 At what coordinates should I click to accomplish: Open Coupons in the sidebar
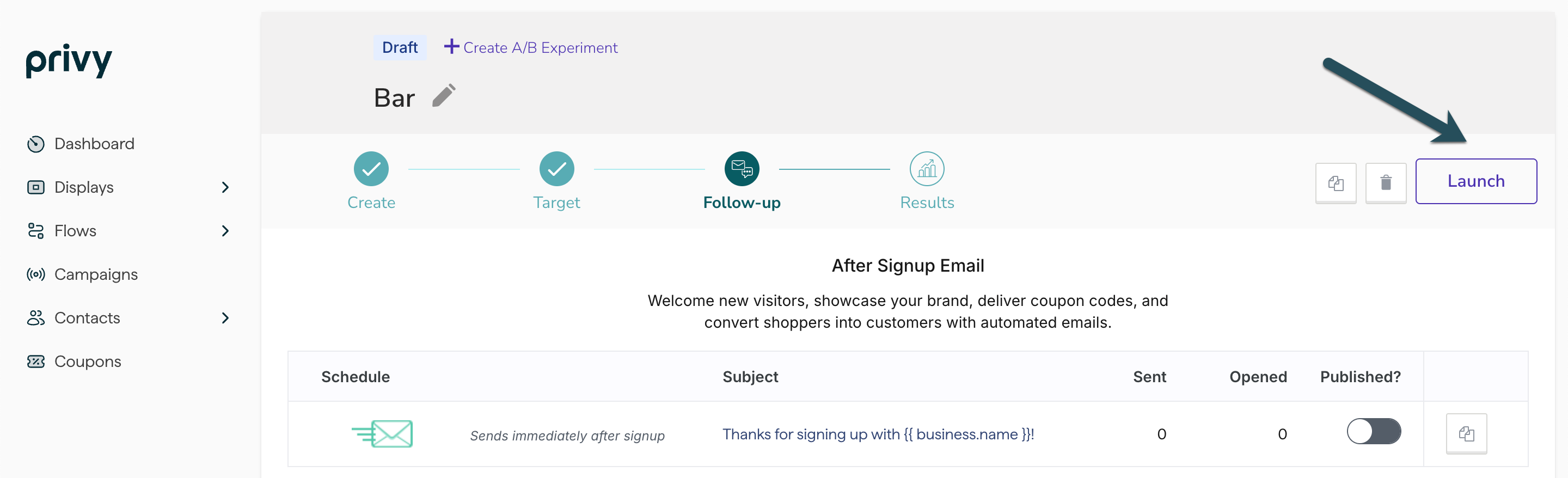(88, 361)
